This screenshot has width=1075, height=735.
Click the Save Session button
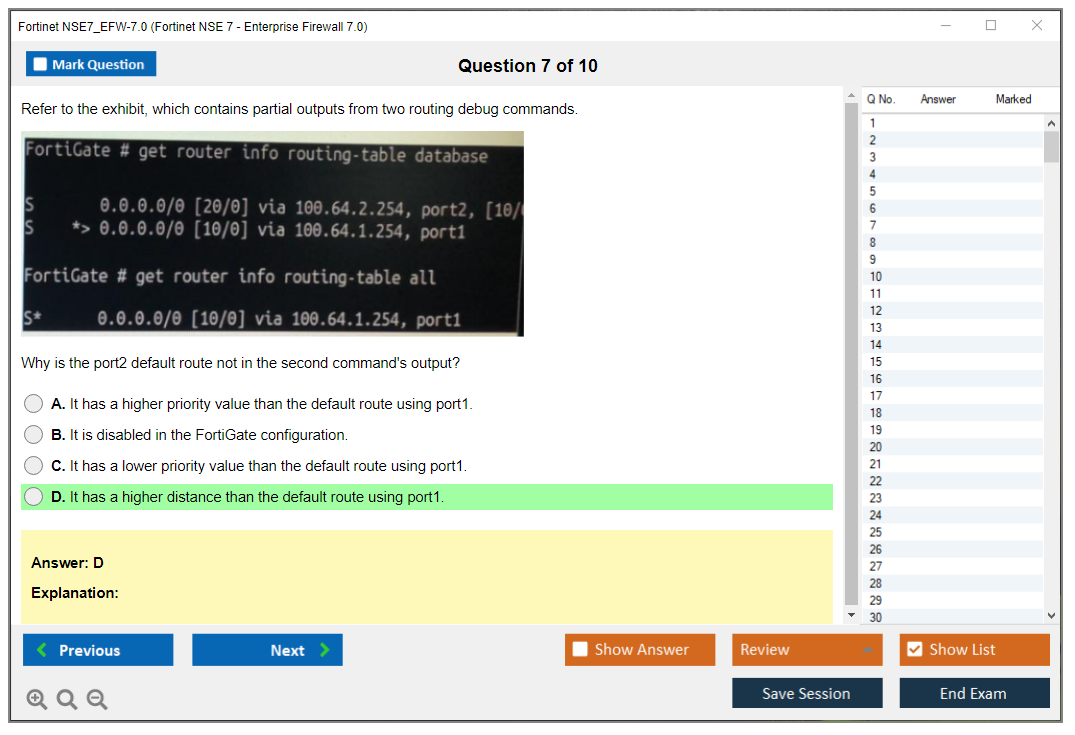click(806, 693)
